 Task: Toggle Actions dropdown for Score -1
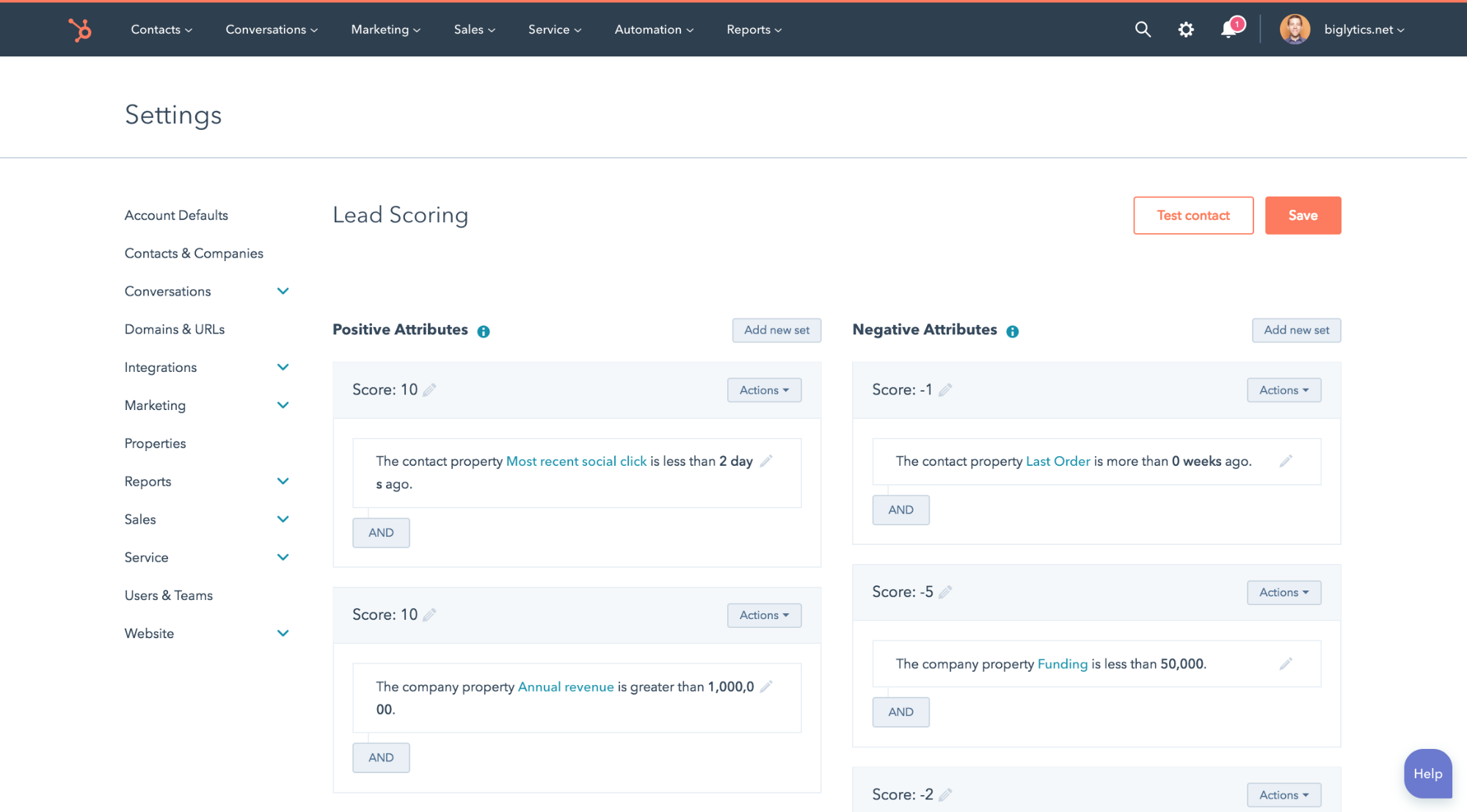point(1283,389)
